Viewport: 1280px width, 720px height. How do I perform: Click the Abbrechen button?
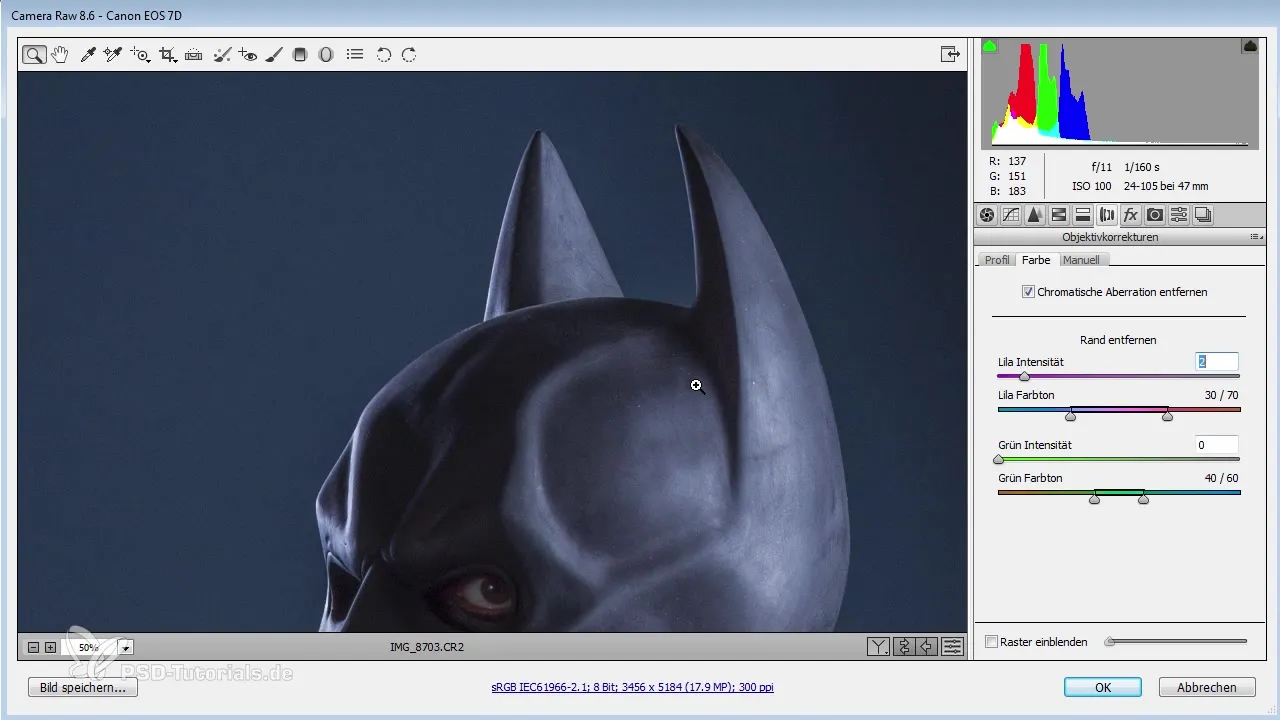[1207, 688]
